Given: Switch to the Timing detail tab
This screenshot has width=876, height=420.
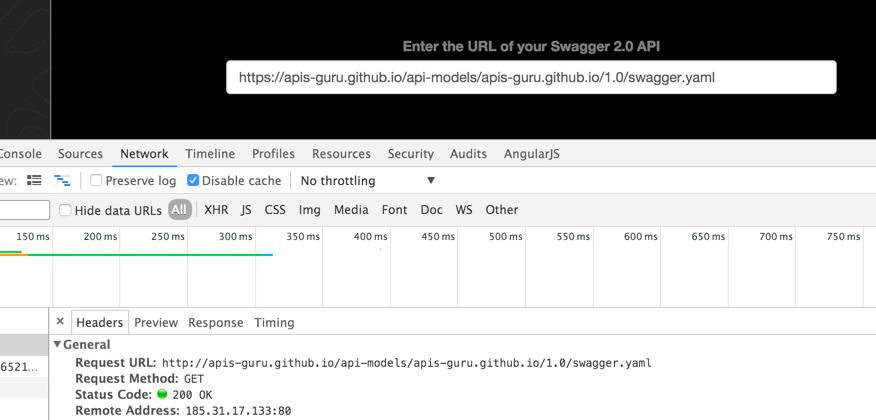Looking at the screenshot, I should (x=274, y=322).
